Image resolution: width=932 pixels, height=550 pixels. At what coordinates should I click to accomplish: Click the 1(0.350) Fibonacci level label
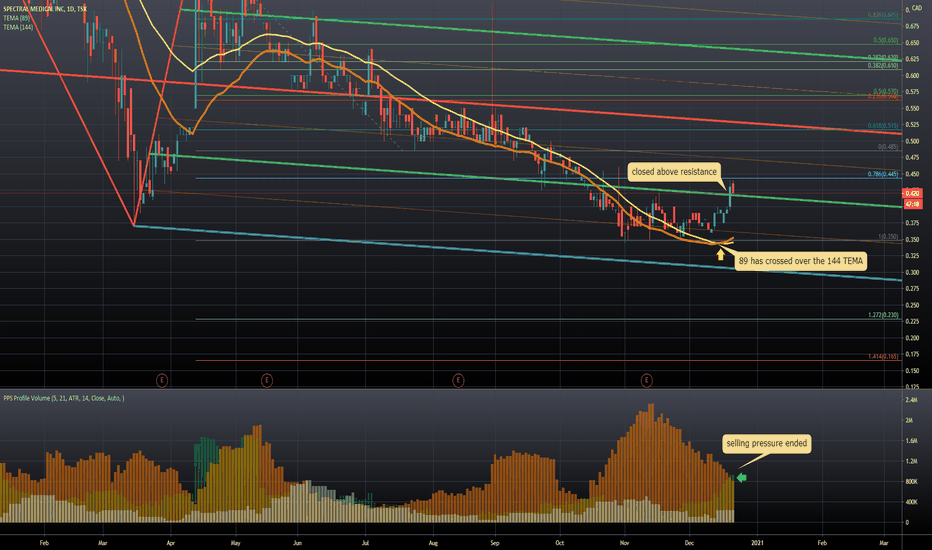888,237
